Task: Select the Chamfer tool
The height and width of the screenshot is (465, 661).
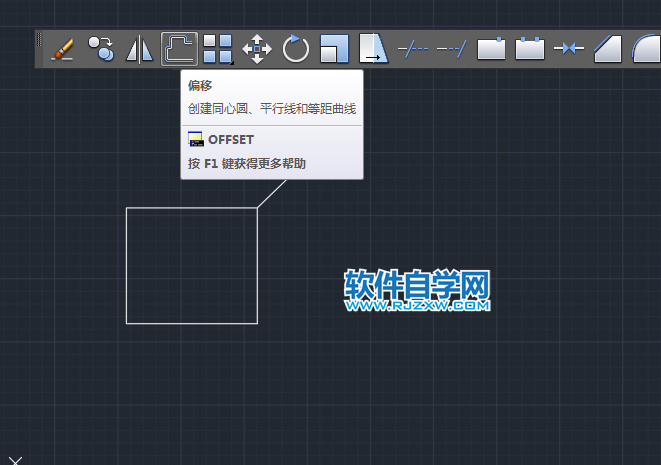Action: tap(608, 48)
